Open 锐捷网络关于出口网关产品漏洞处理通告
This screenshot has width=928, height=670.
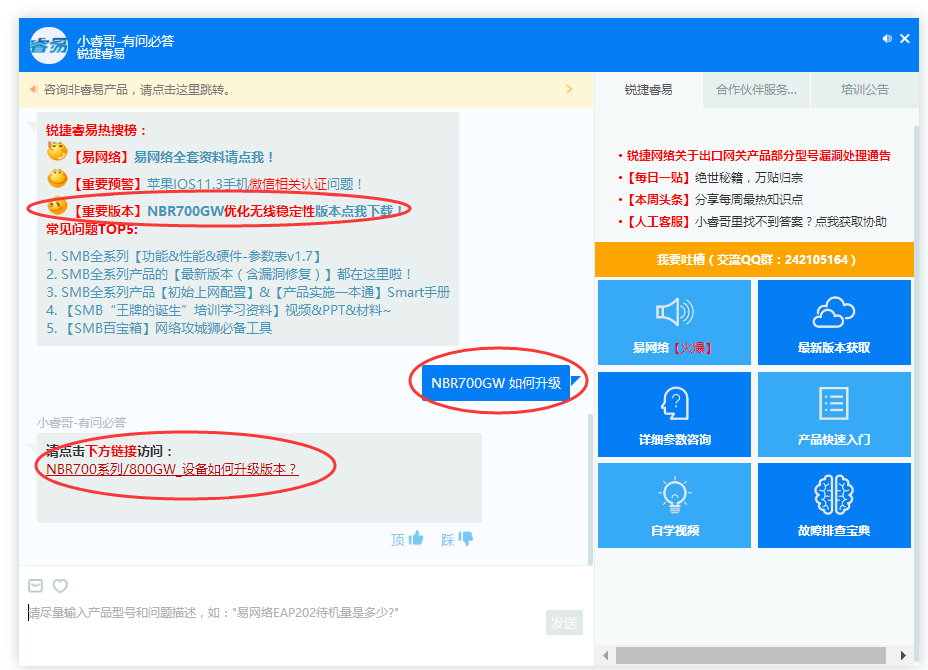tap(759, 156)
